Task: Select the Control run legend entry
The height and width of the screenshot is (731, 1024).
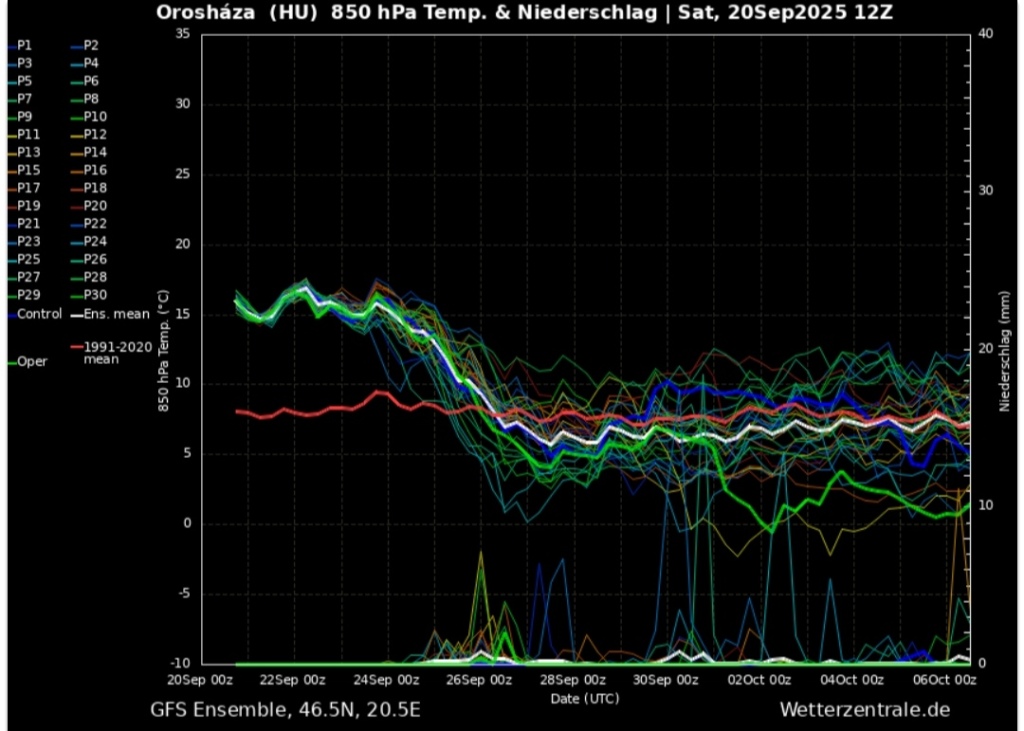Action: tap(39, 314)
